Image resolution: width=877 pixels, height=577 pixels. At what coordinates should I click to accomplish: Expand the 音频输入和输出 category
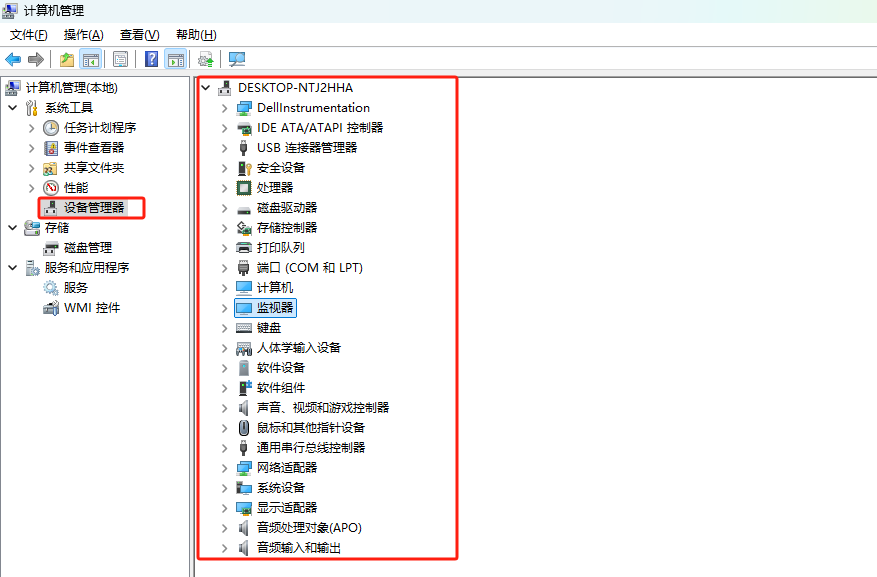tap(224, 548)
